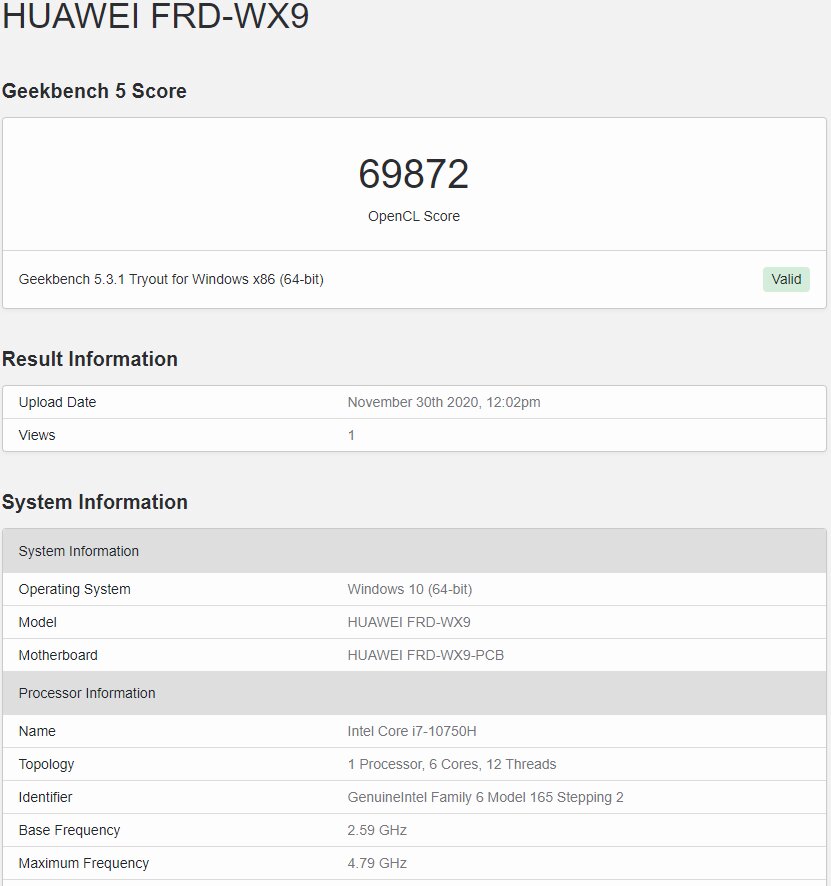The image size is (831, 886).
Task: Click the 69872 OpenCL score number
Action: tap(414, 173)
